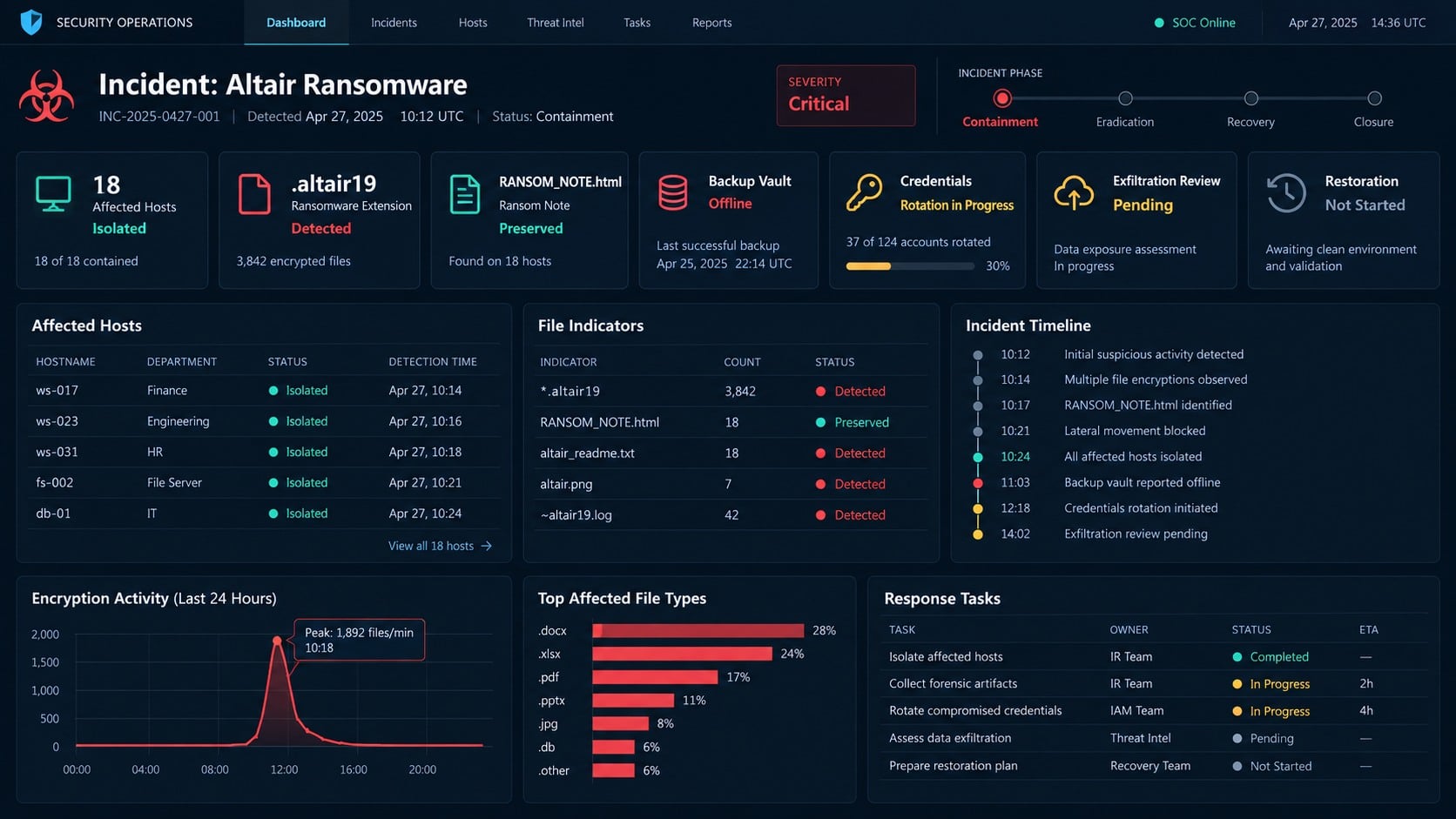Click the RANSOM_NOTE.html document icon

click(x=464, y=194)
